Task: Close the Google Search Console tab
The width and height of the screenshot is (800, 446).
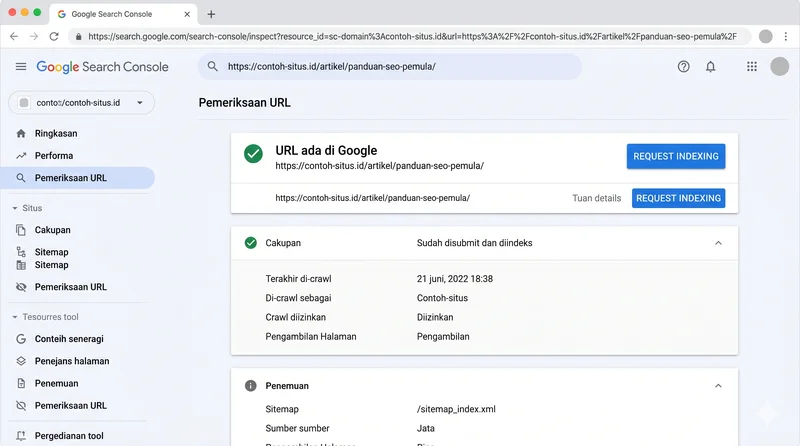Action: pyautogui.click(x=187, y=14)
